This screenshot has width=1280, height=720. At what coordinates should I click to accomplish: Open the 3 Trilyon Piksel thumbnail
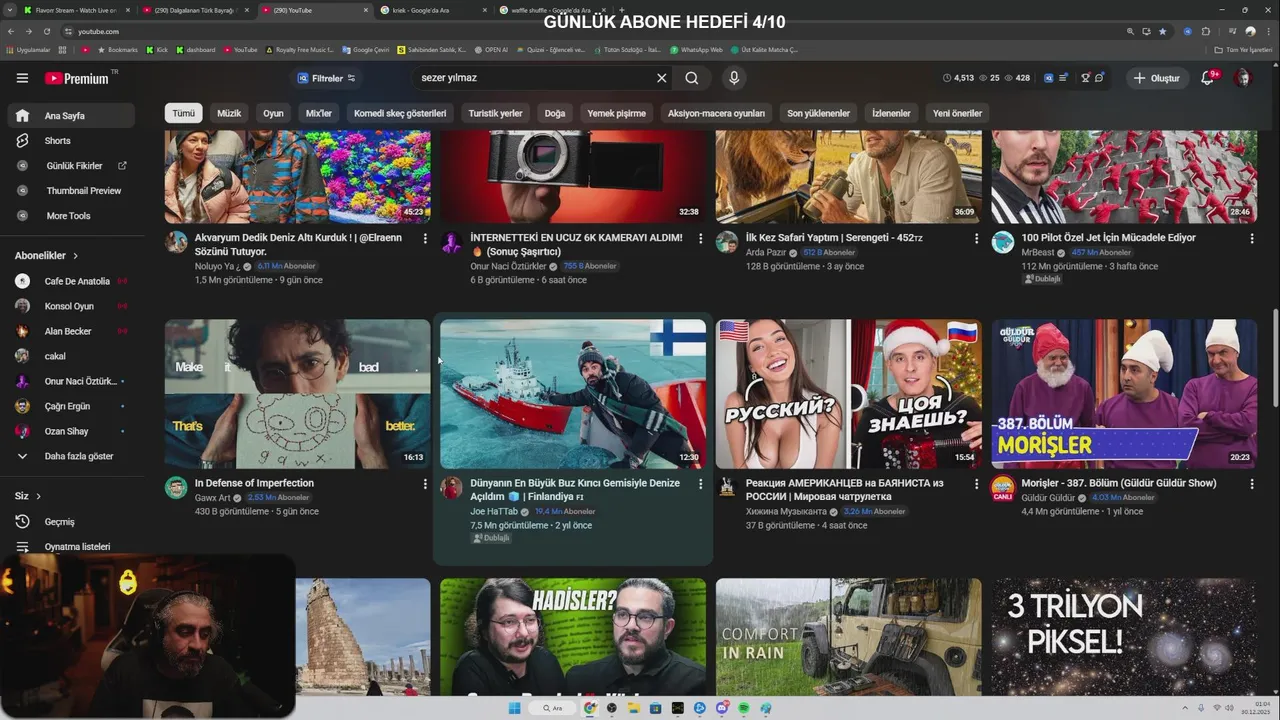pos(1124,636)
